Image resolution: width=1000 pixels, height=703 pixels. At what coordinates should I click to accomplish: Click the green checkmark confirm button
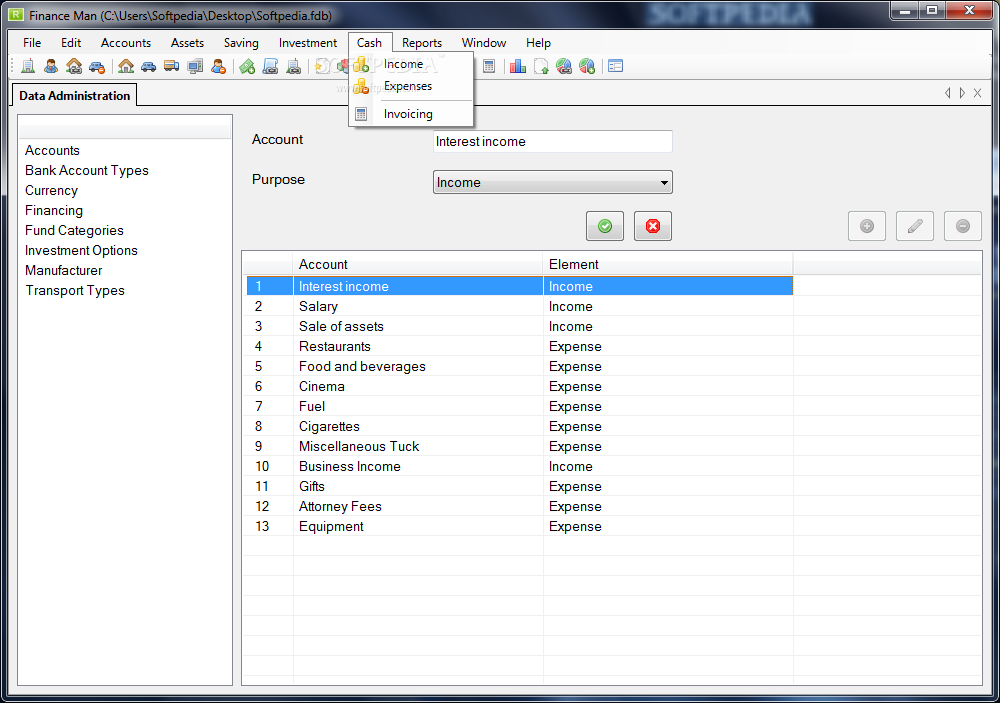click(604, 227)
